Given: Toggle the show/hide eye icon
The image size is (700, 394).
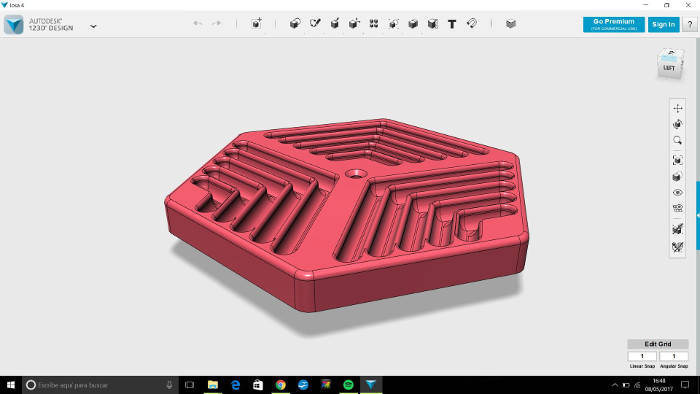Looking at the screenshot, I should point(678,193).
